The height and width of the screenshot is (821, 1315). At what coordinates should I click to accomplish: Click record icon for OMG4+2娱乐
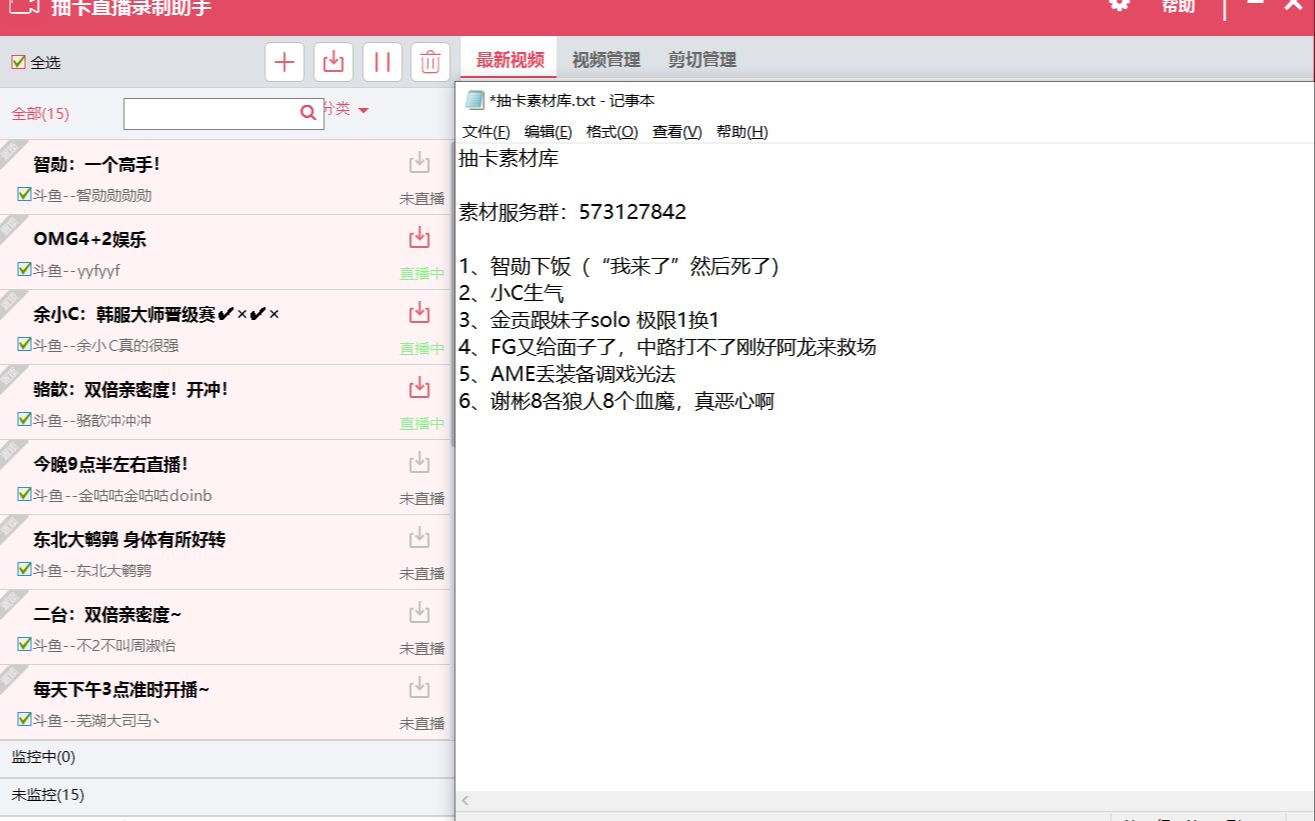(419, 238)
